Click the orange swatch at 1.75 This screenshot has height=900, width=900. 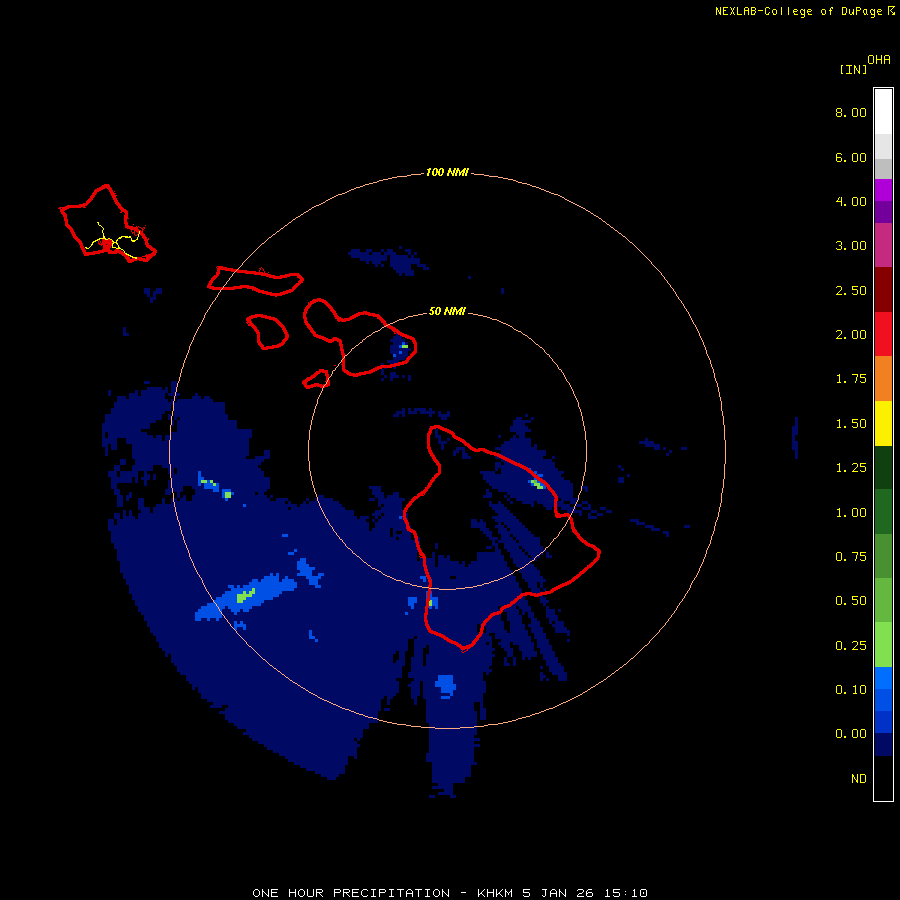pyautogui.click(x=883, y=379)
